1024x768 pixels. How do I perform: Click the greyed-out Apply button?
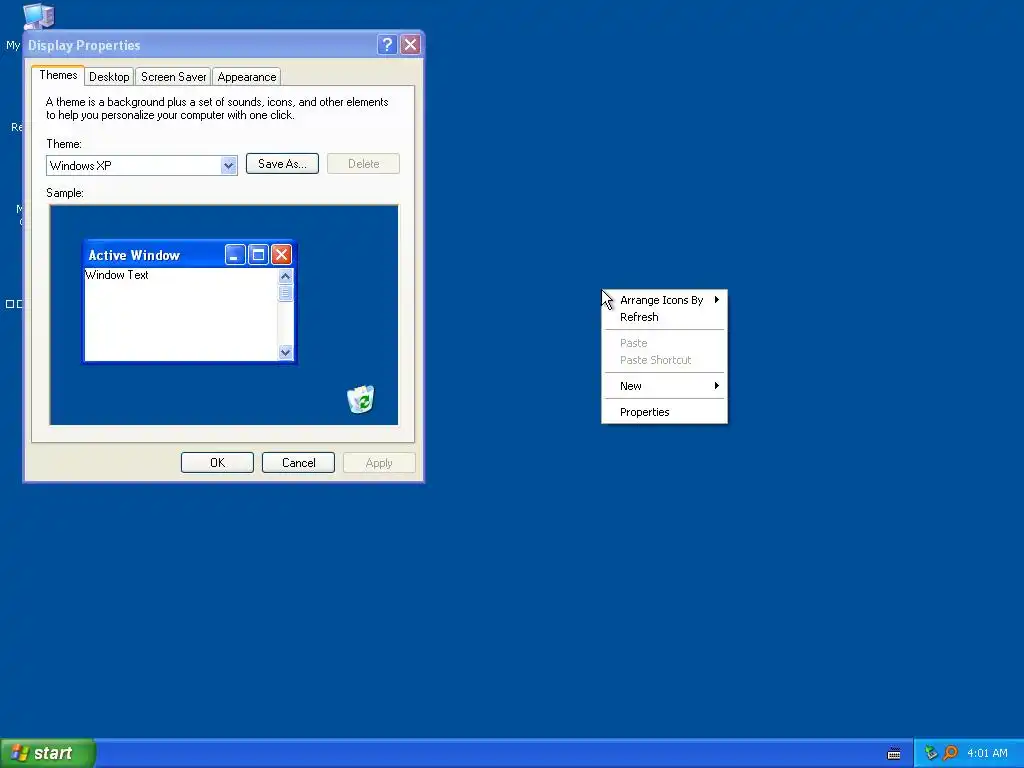tap(379, 462)
